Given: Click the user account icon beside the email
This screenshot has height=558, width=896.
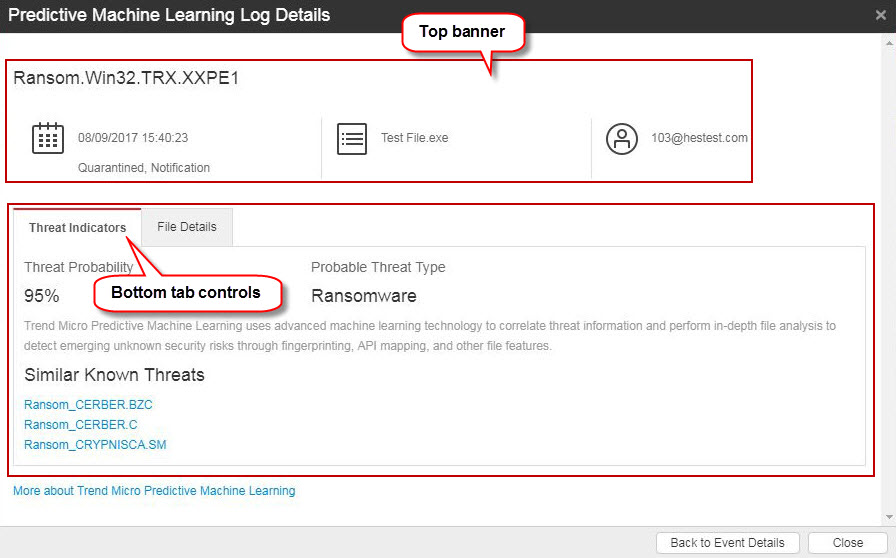Looking at the screenshot, I should (x=621, y=138).
